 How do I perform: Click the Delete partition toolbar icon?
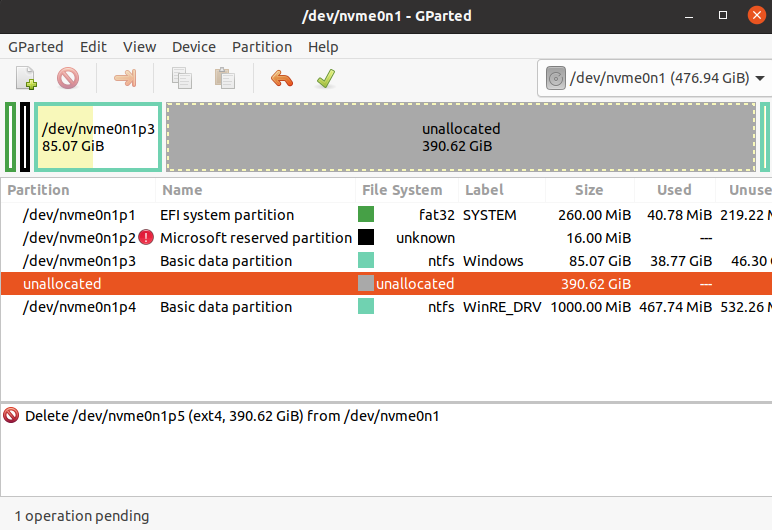tap(68, 78)
